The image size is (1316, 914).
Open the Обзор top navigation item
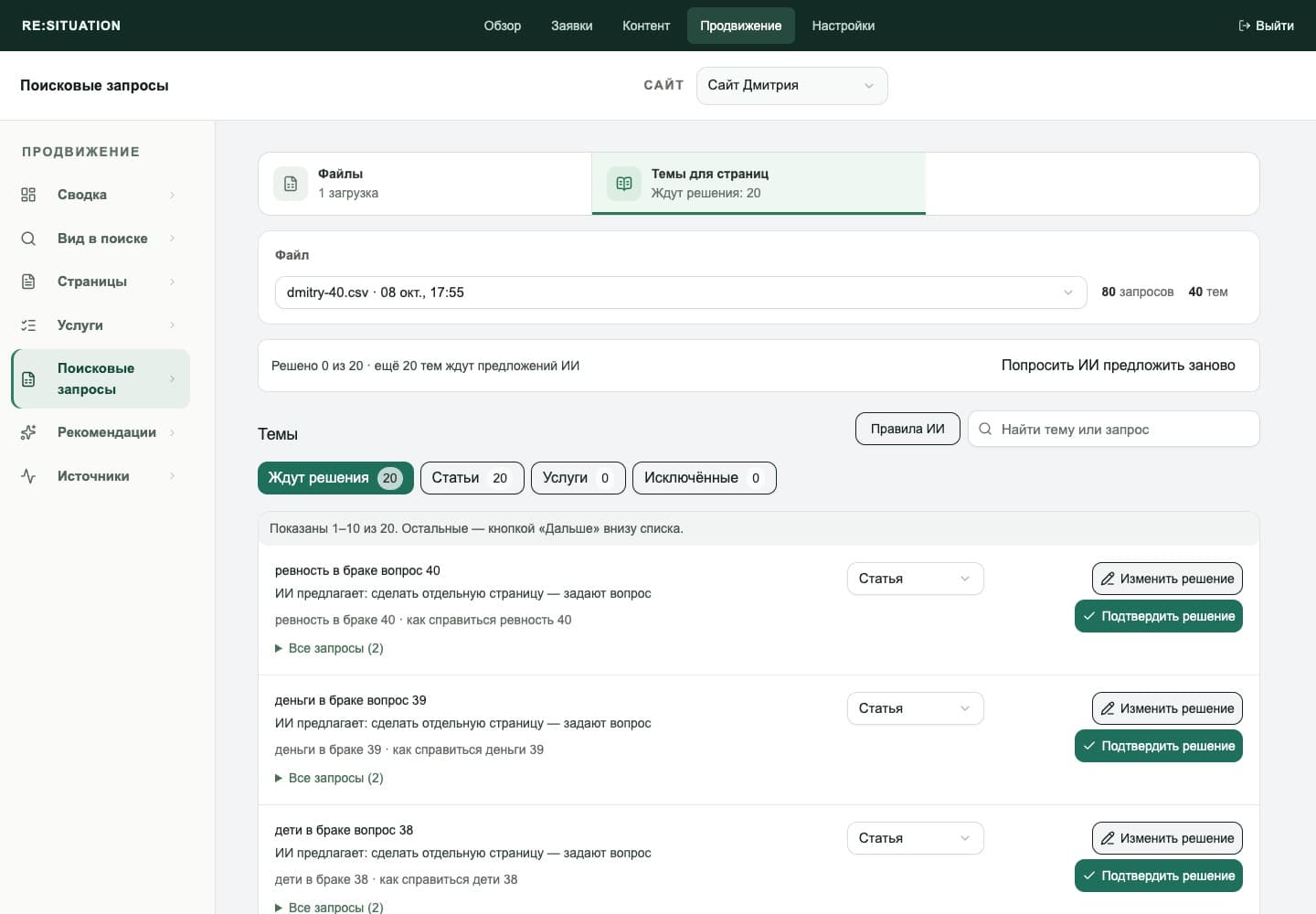tap(503, 26)
